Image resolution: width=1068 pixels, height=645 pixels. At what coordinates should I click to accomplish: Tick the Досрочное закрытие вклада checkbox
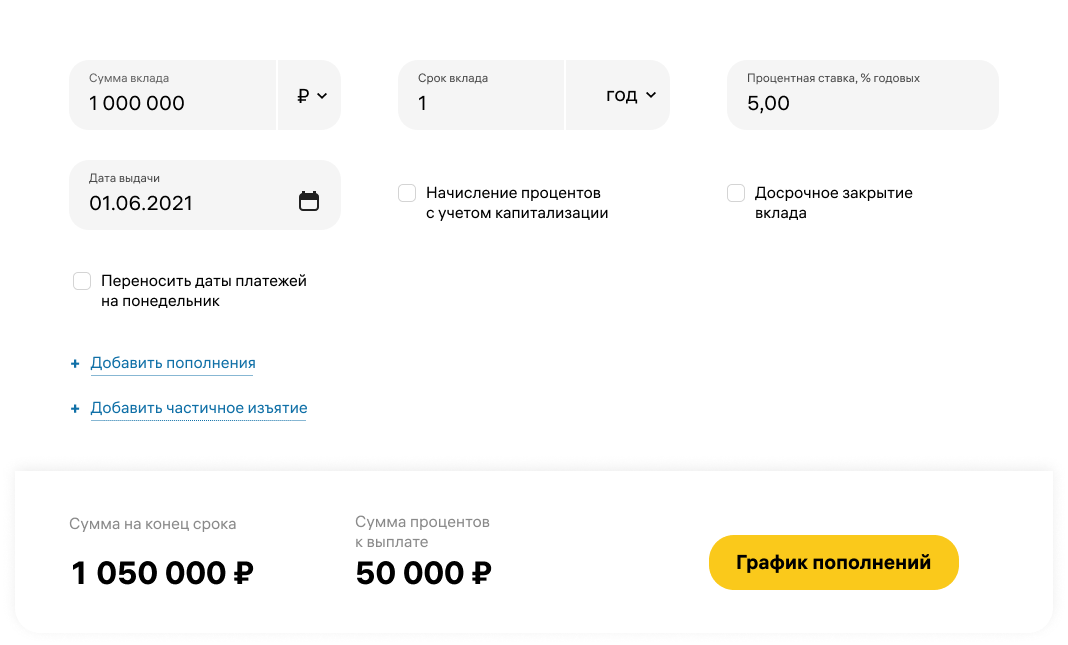coord(736,193)
